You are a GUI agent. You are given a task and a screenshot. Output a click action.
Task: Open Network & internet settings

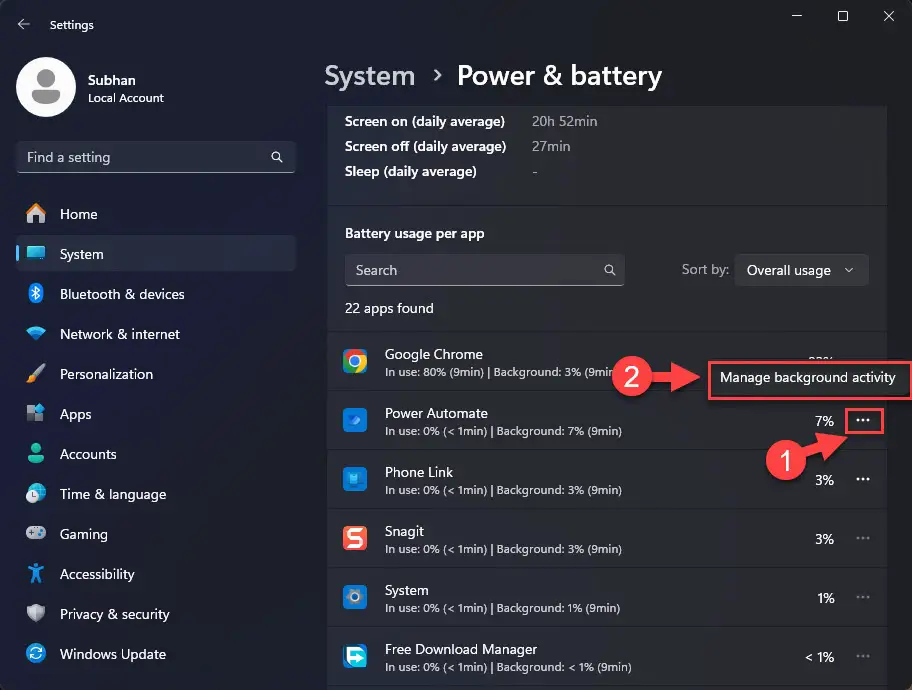pos(156,334)
